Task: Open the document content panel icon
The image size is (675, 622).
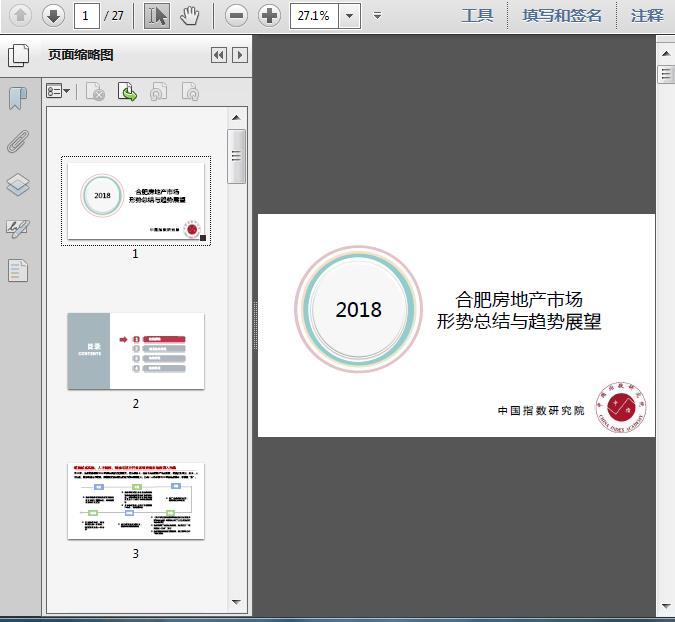Action: [18, 270]
